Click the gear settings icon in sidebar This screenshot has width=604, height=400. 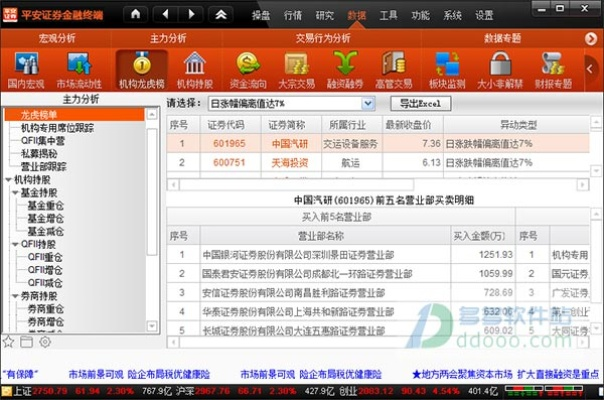[45, 342]
